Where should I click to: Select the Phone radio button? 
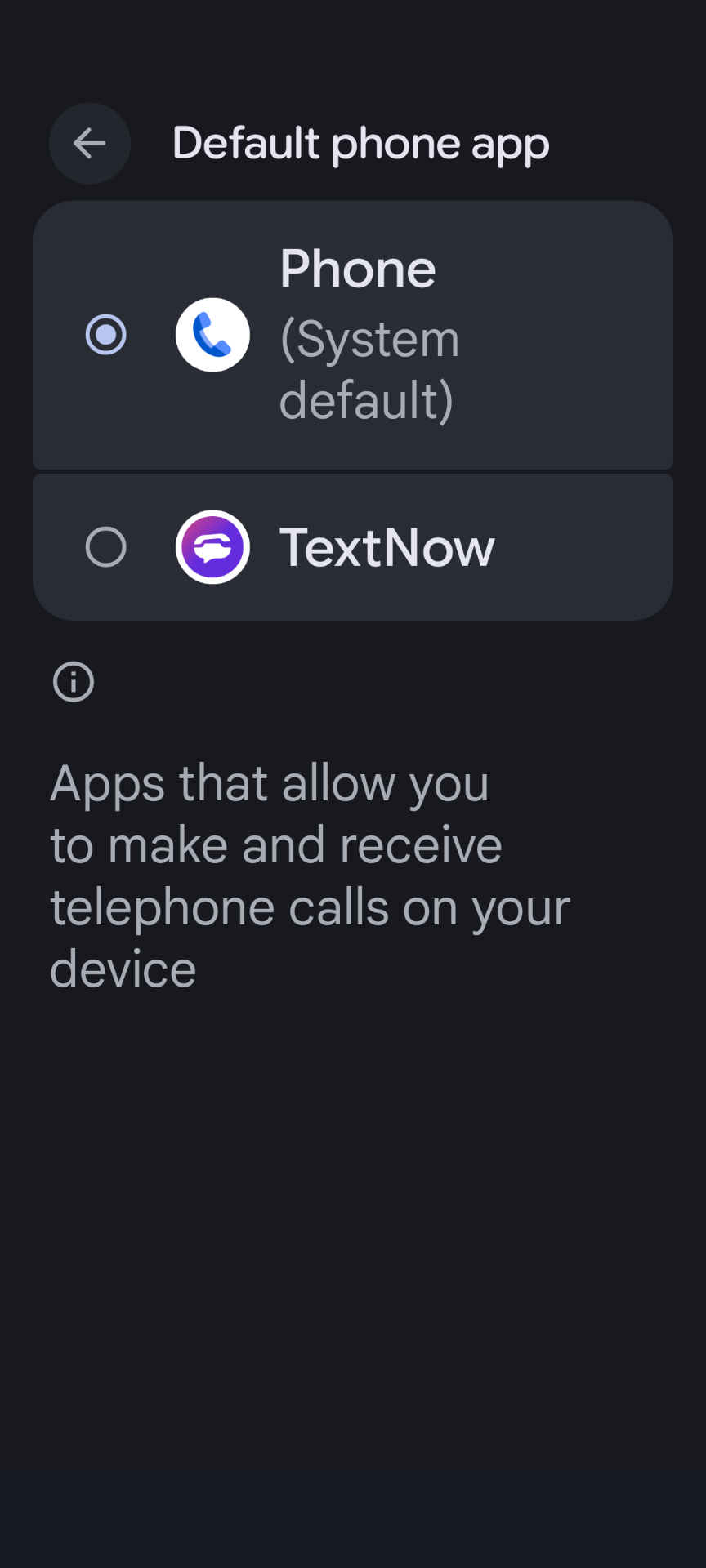point(106,335)
